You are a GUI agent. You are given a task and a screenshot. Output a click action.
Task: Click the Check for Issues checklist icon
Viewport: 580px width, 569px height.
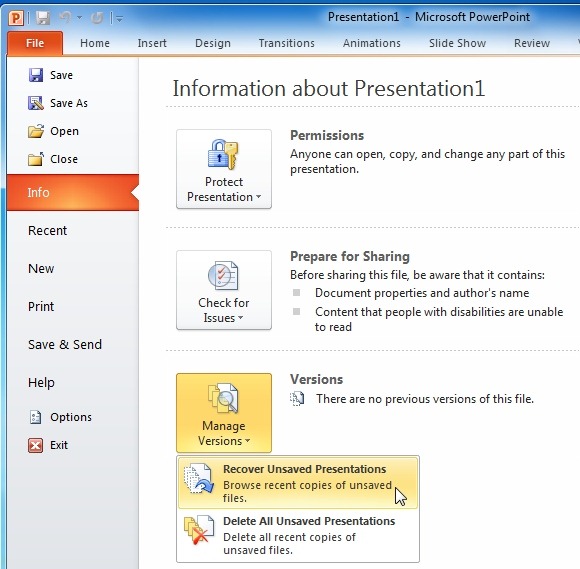[223, 276]
